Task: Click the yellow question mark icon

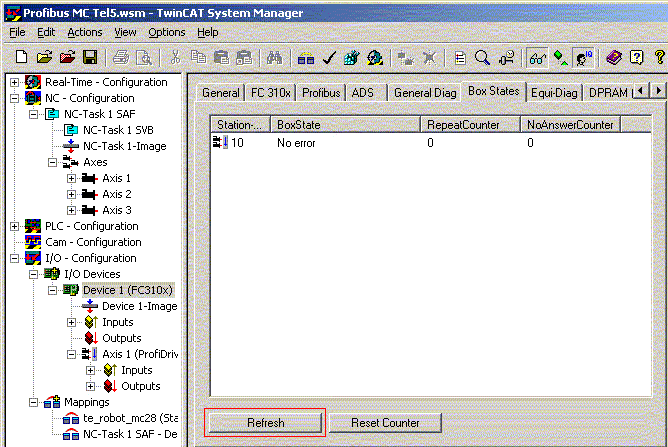Action: [x=659, y=57]
